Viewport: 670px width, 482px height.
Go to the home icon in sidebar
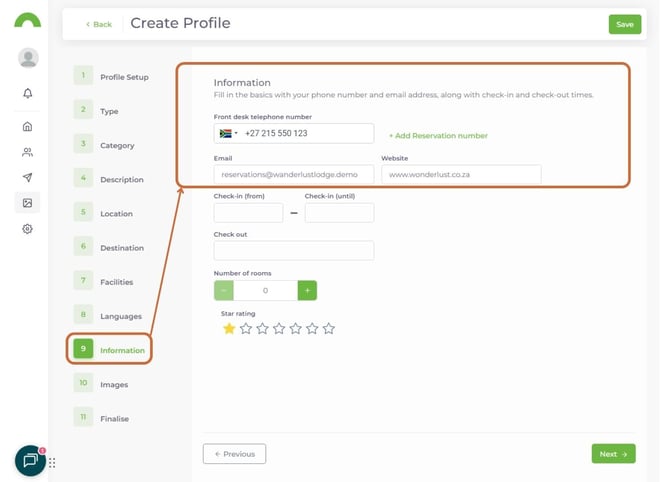tap(27, 126)
